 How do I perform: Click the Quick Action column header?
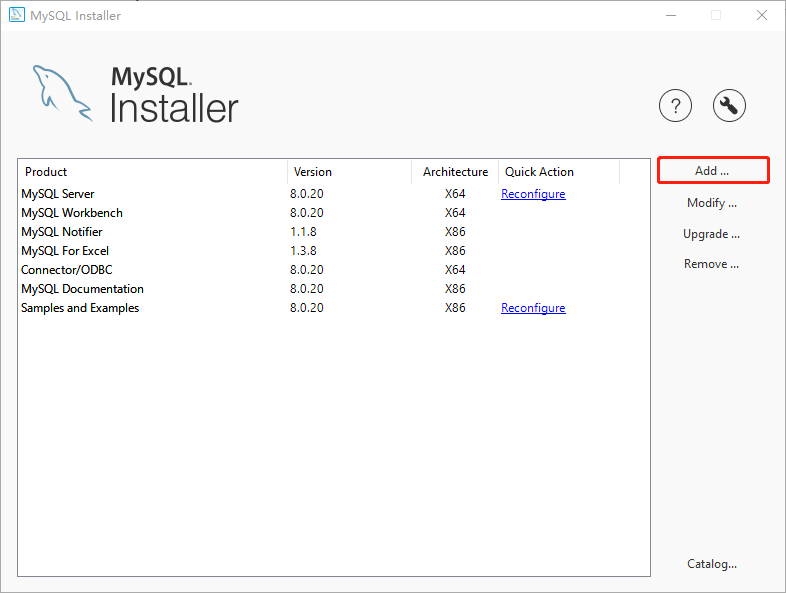coord(559,172)
